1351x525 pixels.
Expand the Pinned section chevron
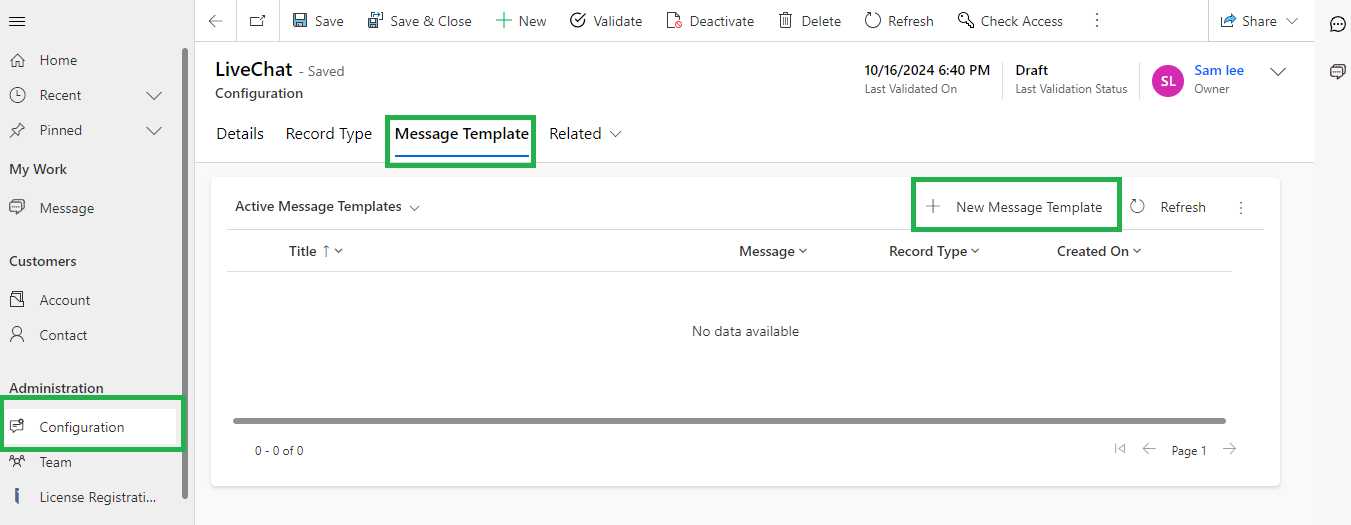pyautogui.click(x=154, y=131)
